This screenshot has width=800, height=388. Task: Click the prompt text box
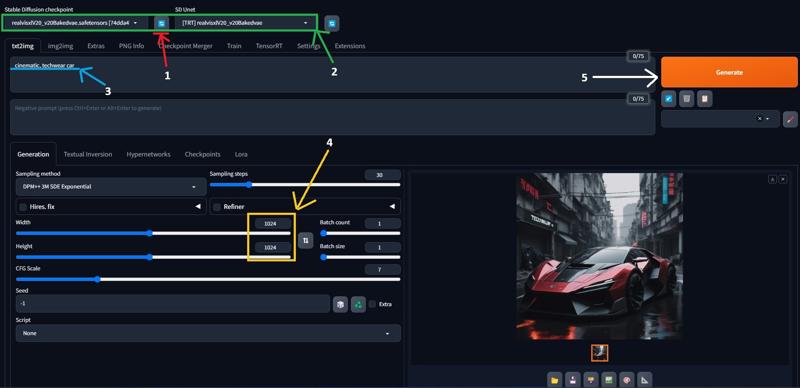[332, 75]
